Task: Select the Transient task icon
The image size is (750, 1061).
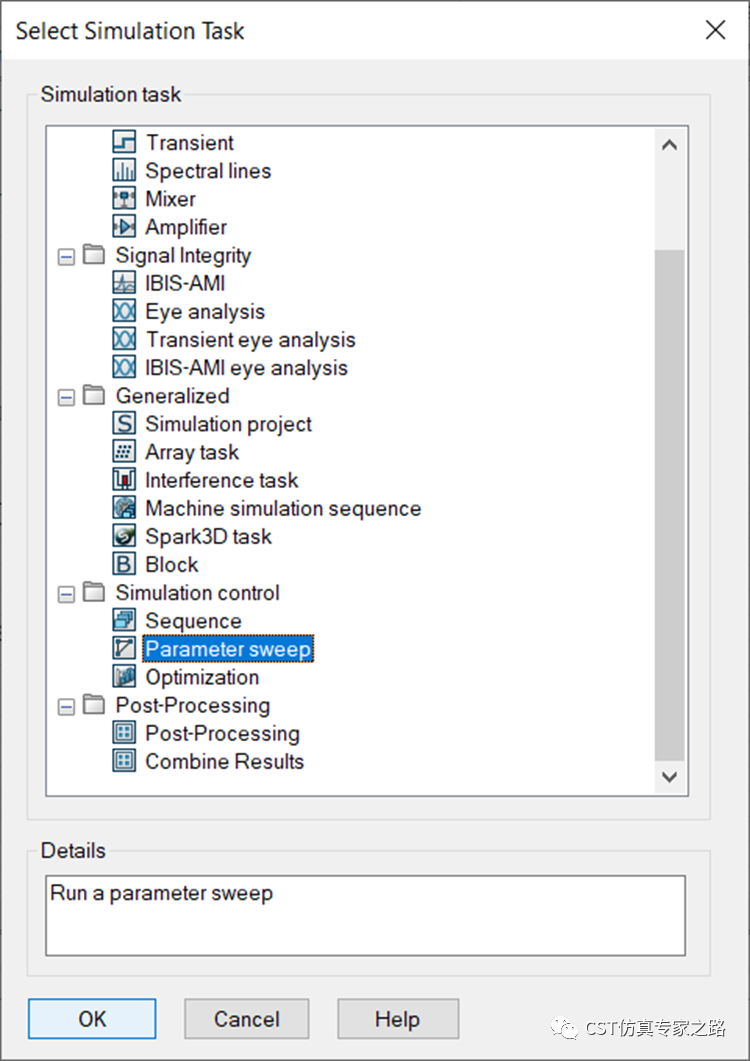Action: coord(124,142)
